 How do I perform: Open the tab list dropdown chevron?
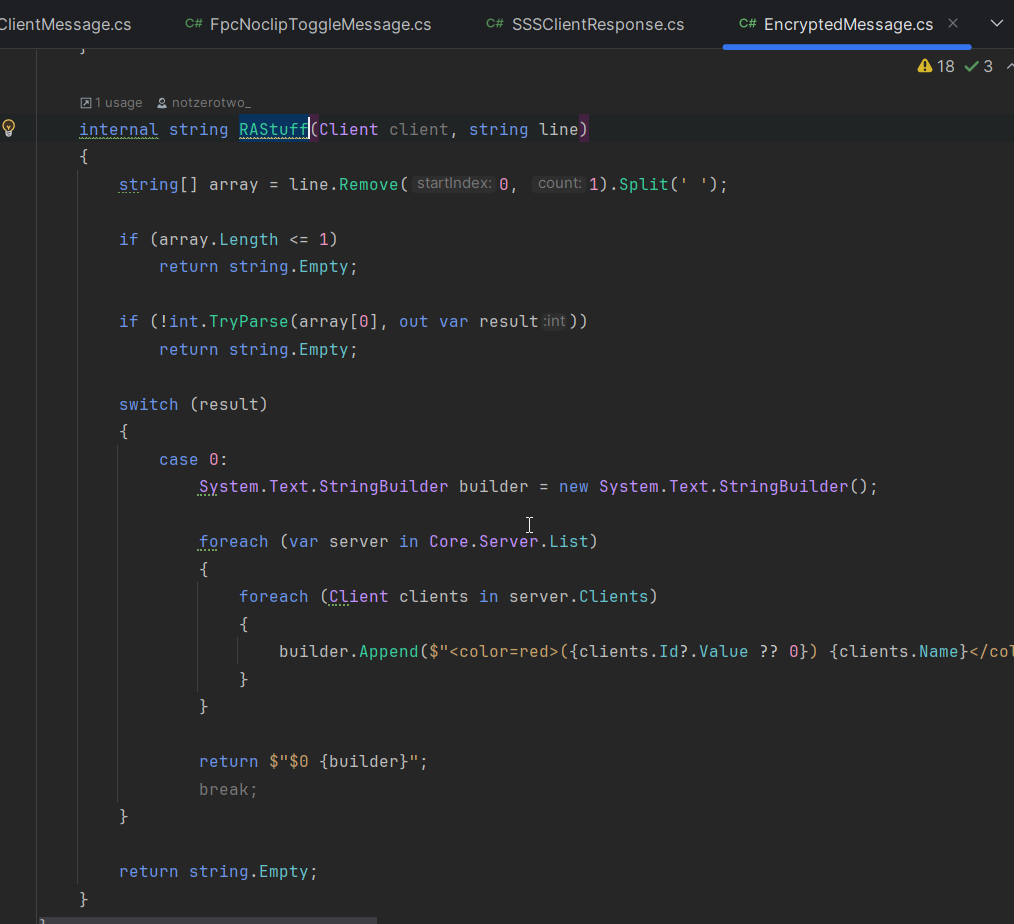997,23
